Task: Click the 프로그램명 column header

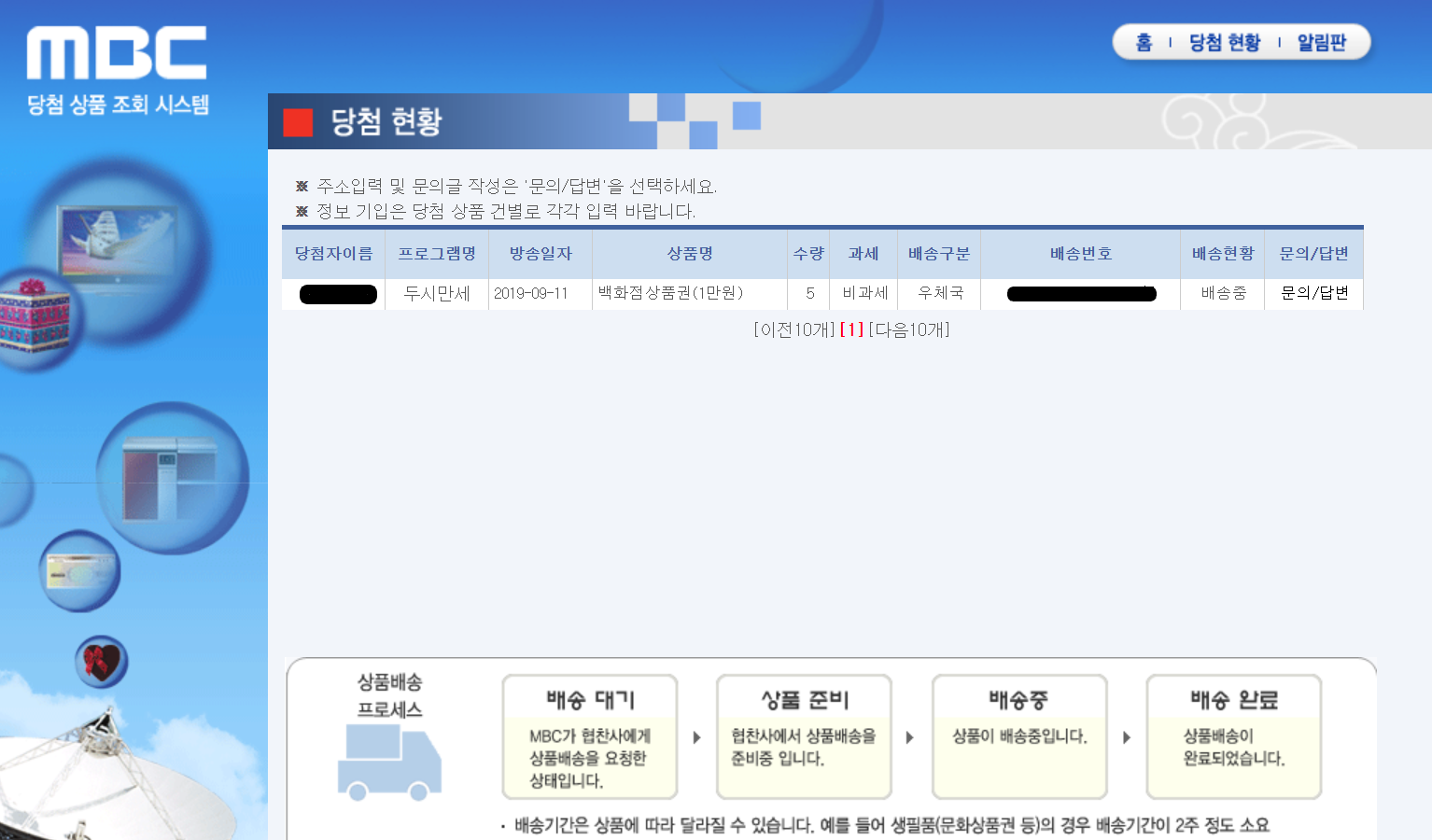Action: (437, 254)
